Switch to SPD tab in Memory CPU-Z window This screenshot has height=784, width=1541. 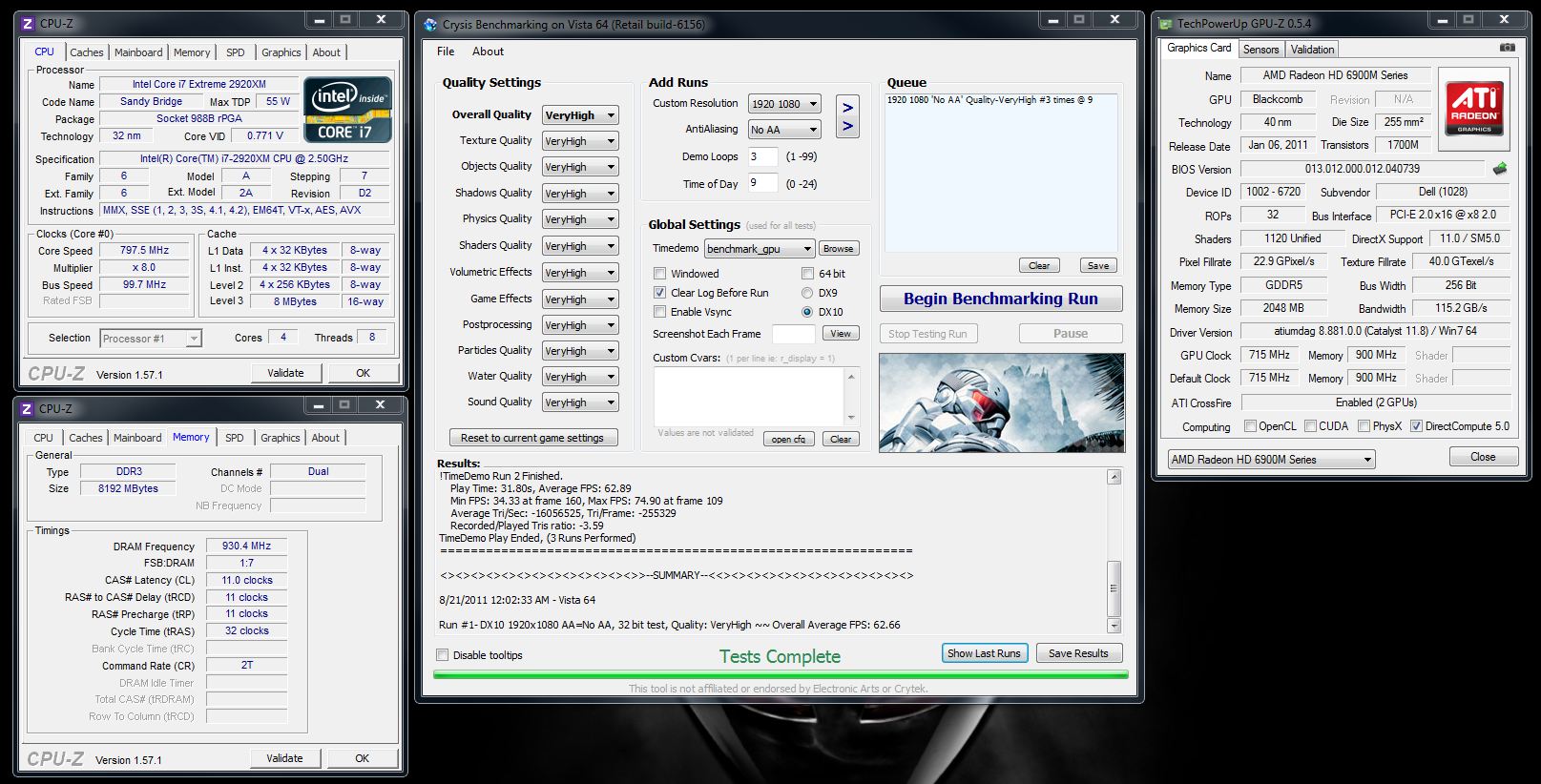pos(235,438)
